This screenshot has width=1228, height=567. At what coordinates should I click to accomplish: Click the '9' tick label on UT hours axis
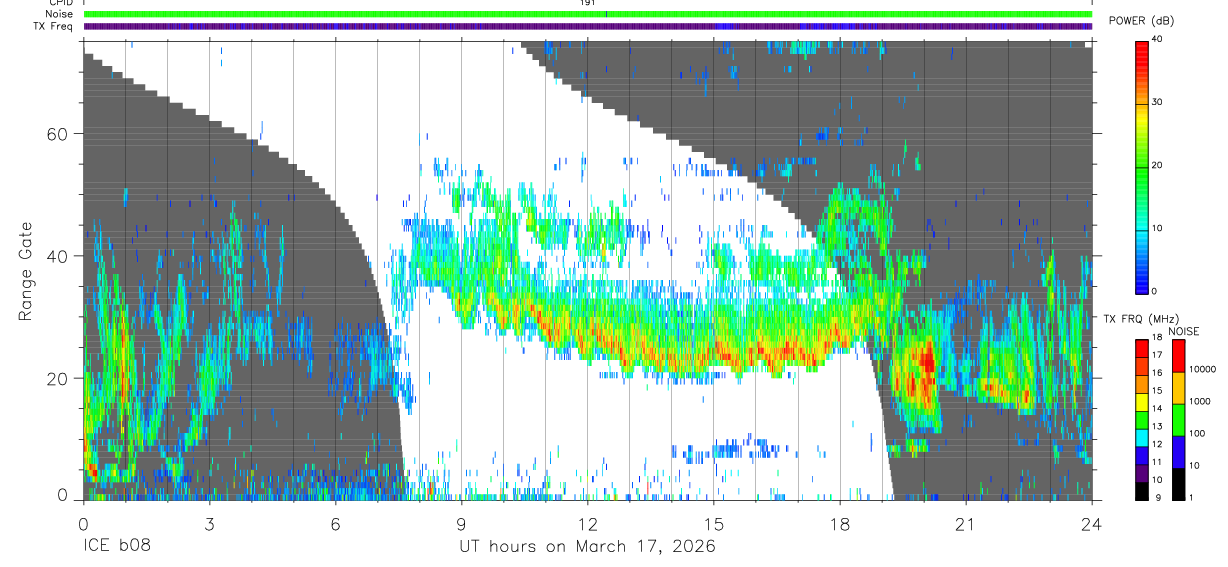[x=461, y=524]
